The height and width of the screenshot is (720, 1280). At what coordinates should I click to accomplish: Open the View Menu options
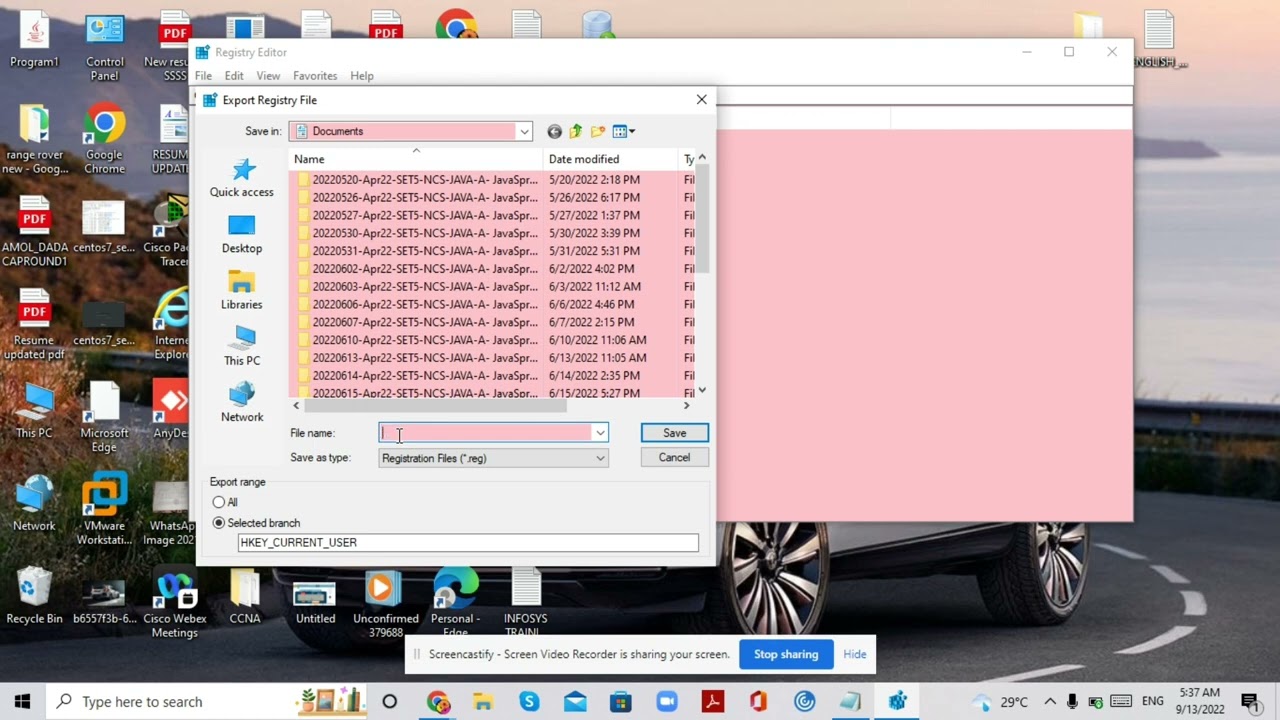coord(624,131)
